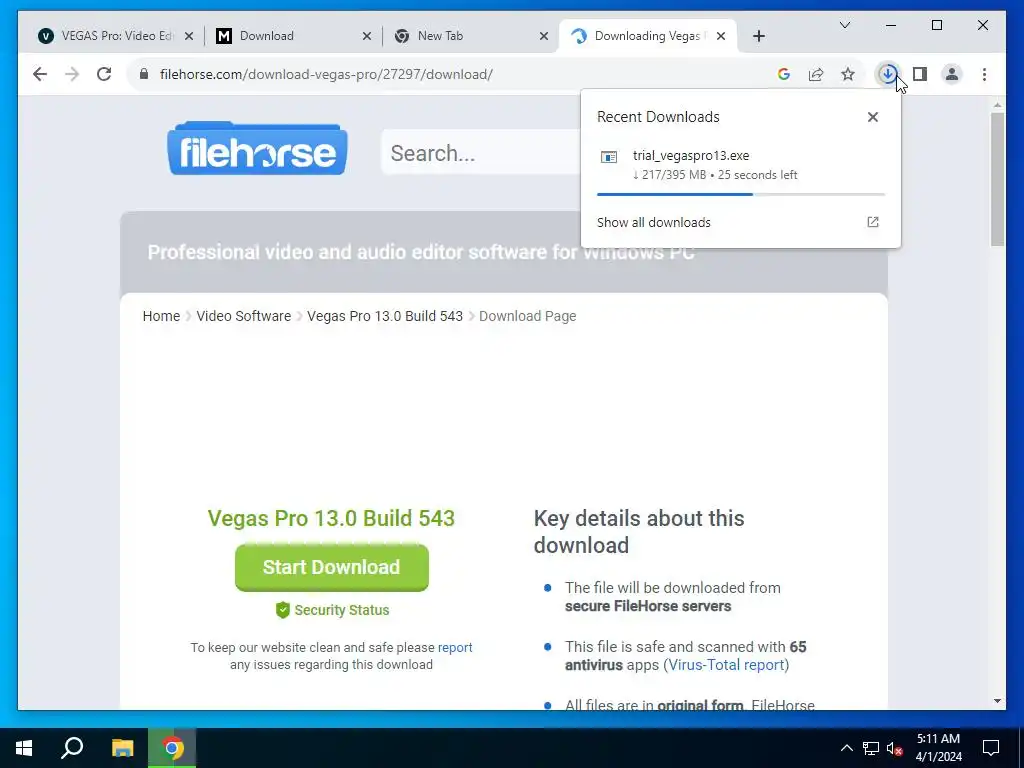This screenshot has width=1024, height=768.
Task: Open Vegas Pro 13.0 Build 543 breadcrumb
Action: pos(385,316)
